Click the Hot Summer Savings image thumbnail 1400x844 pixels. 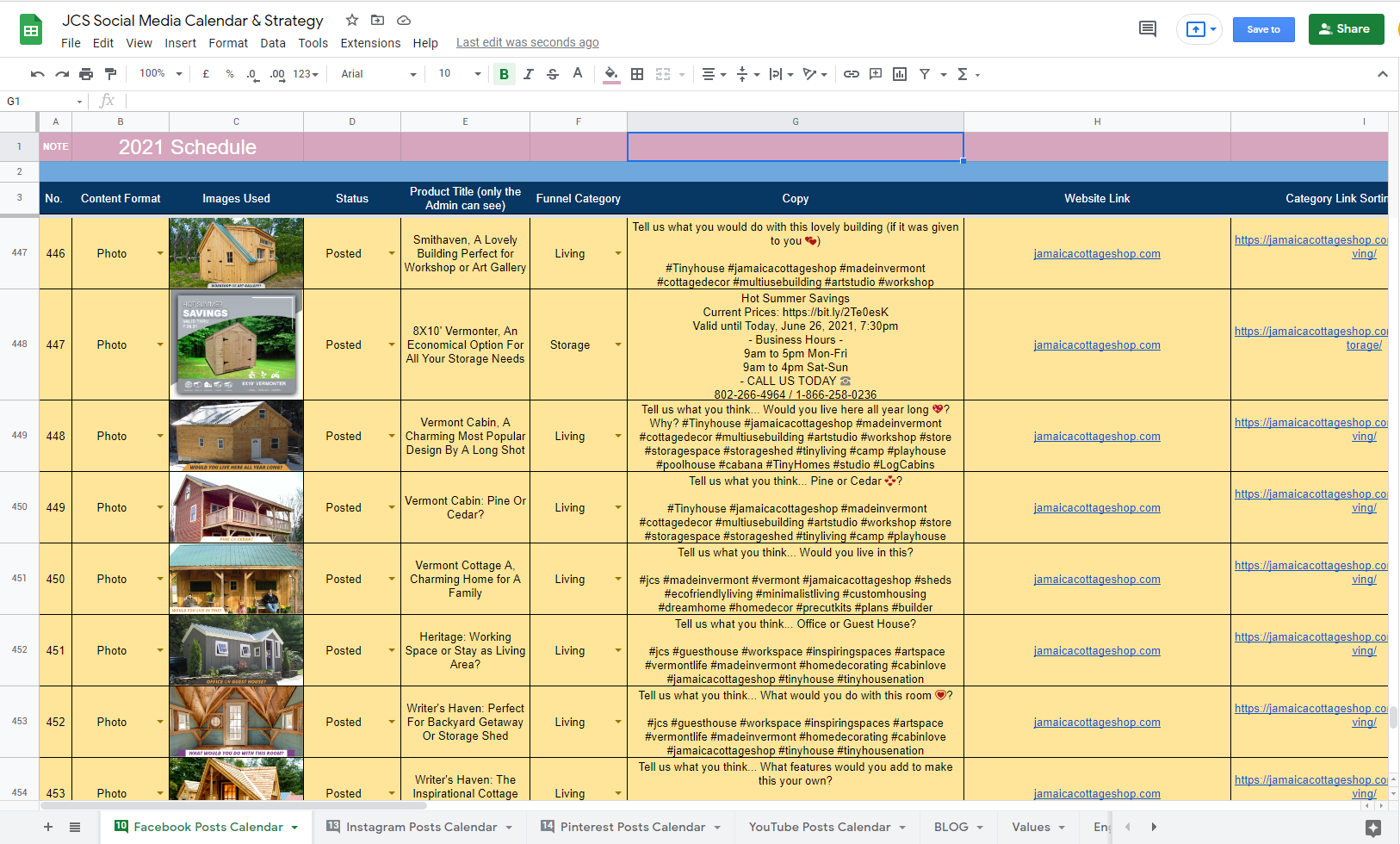(236, 344)
